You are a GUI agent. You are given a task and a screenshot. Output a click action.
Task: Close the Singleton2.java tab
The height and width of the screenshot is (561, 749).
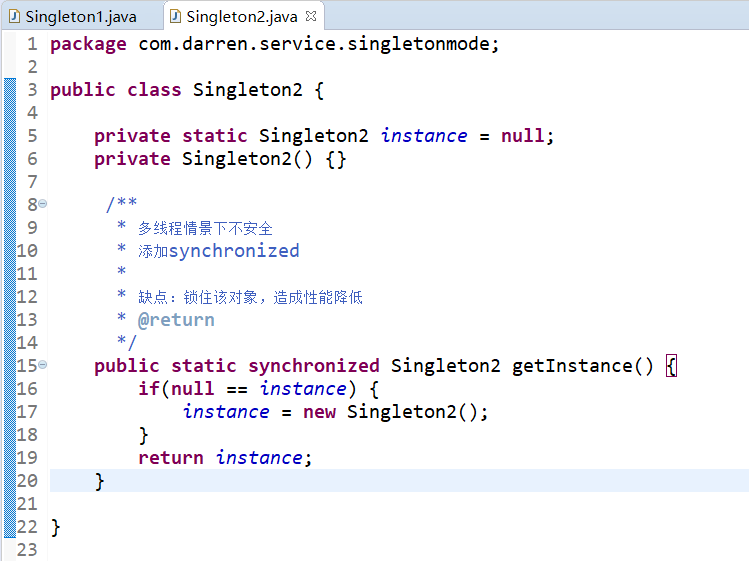311,16
